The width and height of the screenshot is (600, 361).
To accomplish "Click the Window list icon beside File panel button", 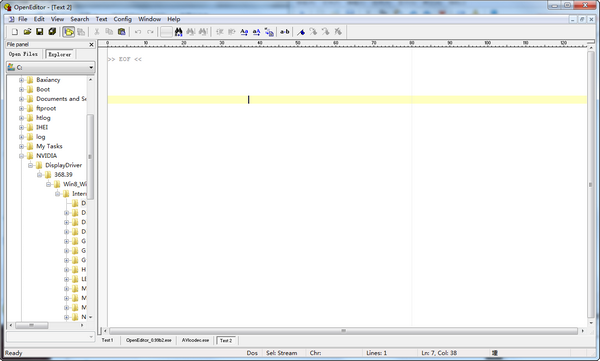I will point(81,32).
